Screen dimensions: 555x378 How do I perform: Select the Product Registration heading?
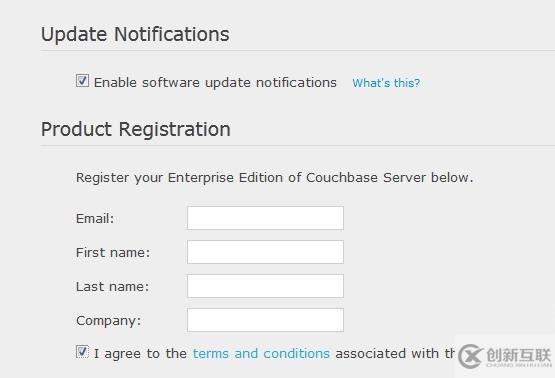[x=136, y=130]
